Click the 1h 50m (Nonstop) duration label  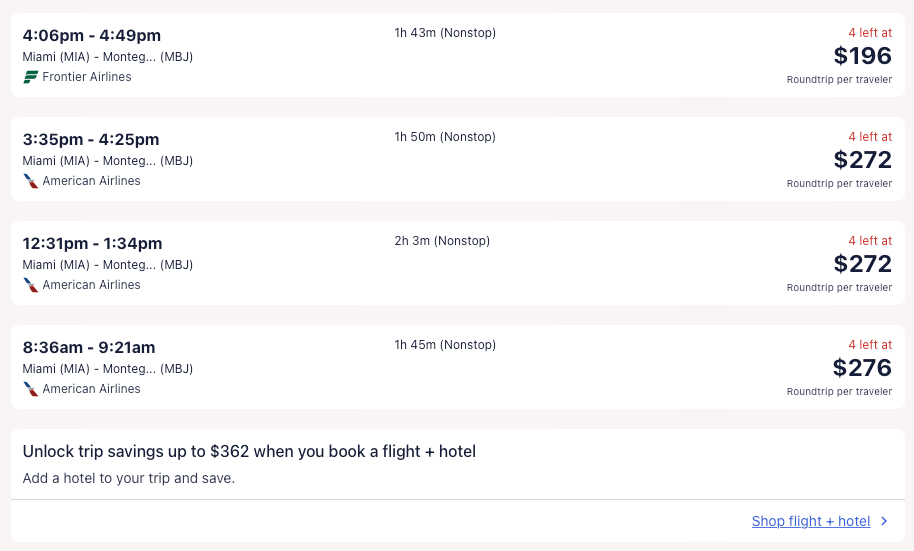tap(445, 137)
